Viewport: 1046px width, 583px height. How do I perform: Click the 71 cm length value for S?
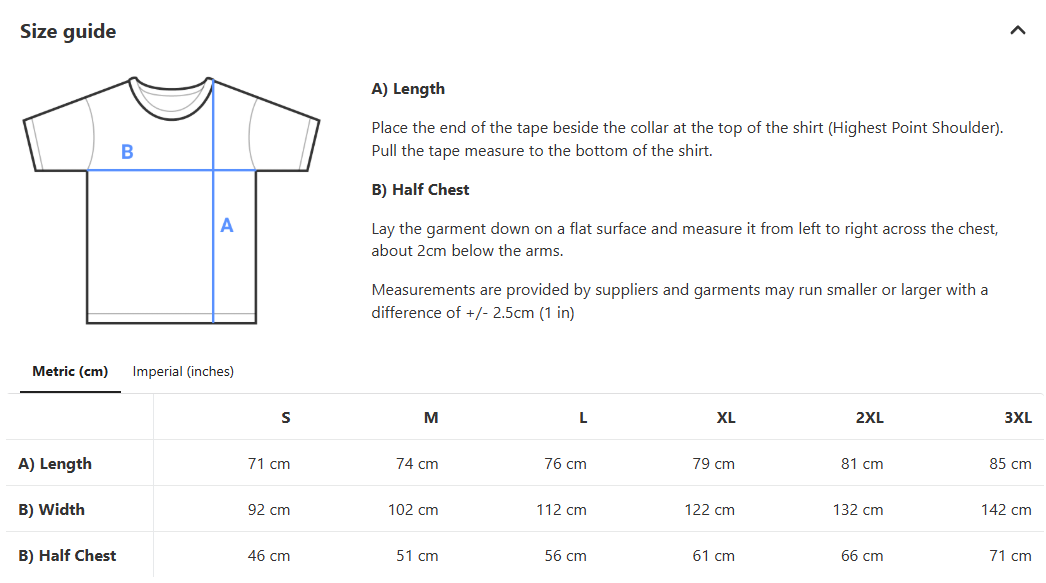pyautogui.click(x=269, y=464)
